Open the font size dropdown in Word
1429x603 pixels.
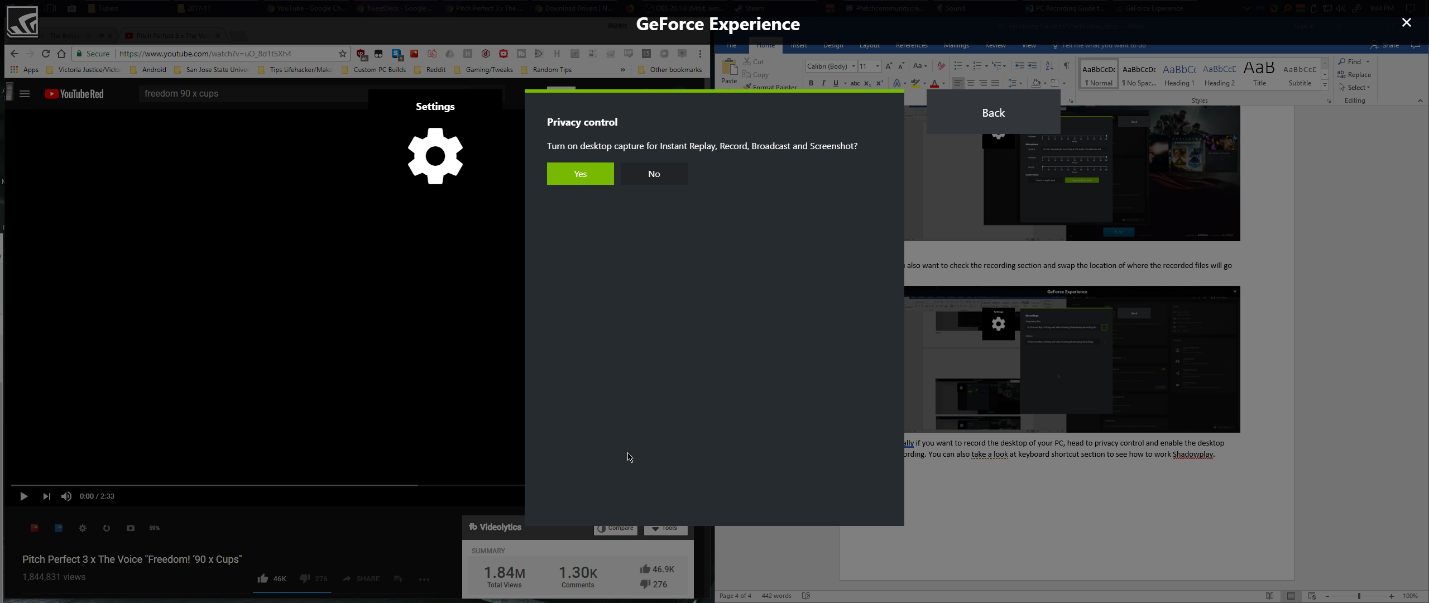pos(877,66)
